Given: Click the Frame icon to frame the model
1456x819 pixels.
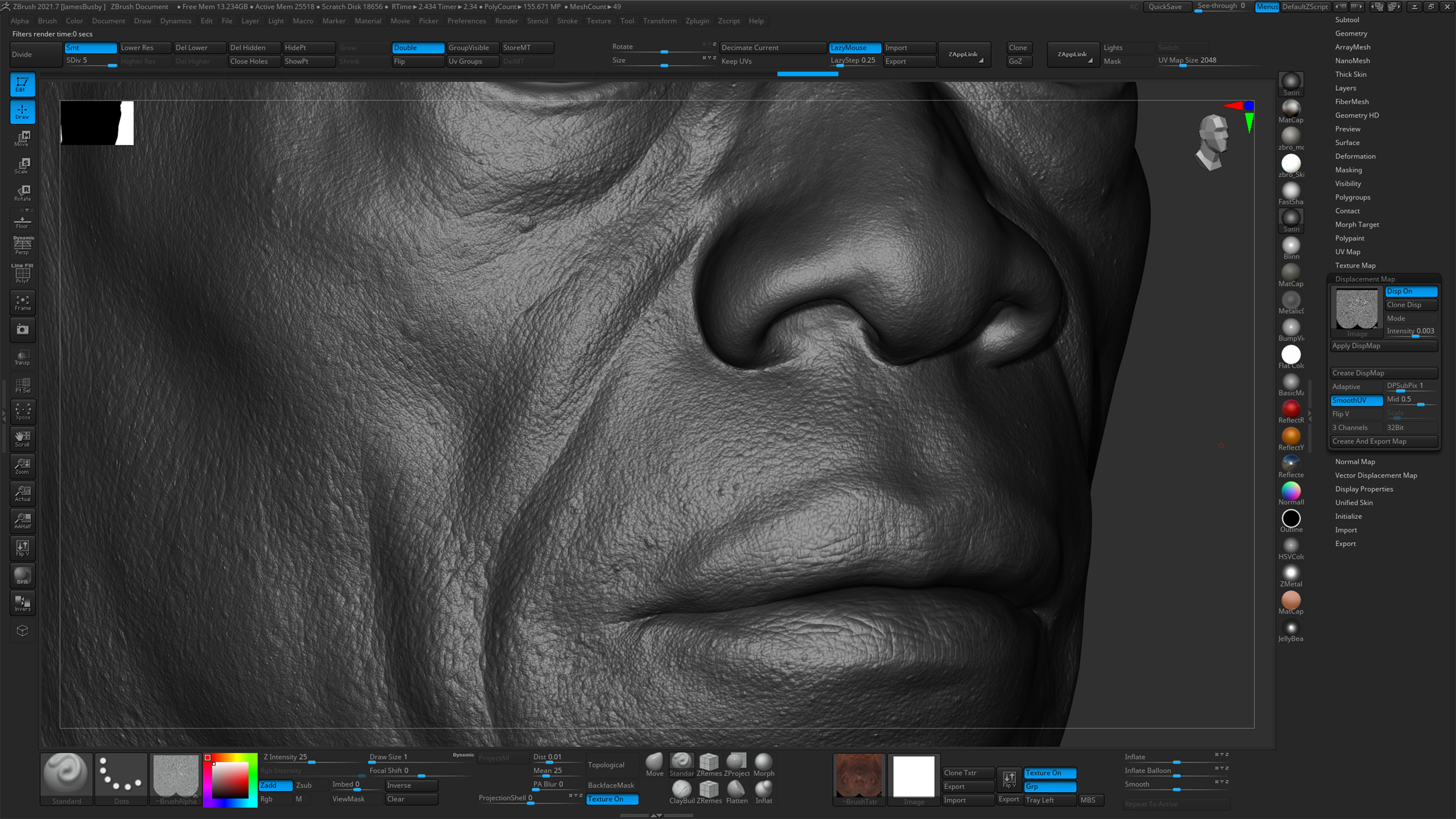Looking at the screenshot, I should [x=22, y=302].
